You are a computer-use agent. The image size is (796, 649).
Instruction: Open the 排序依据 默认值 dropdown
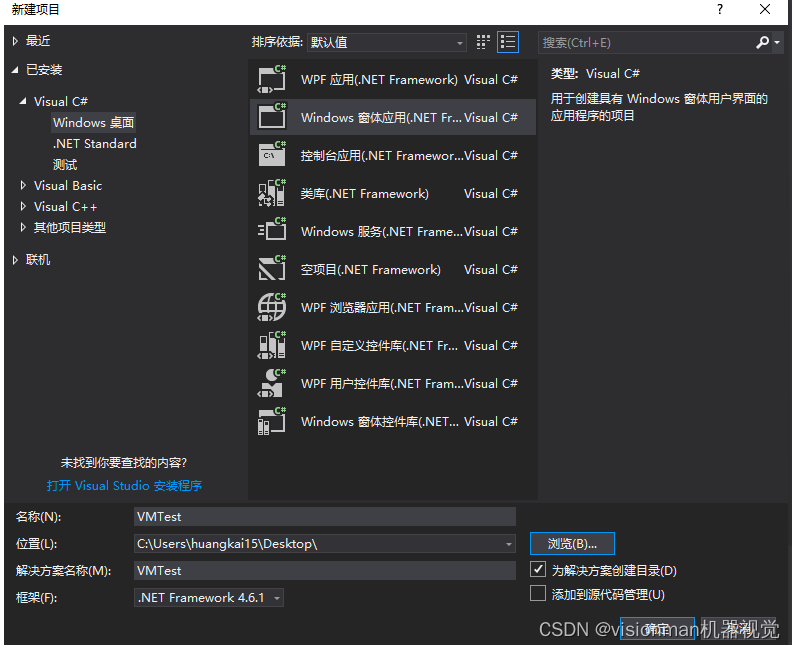[387, 43]
